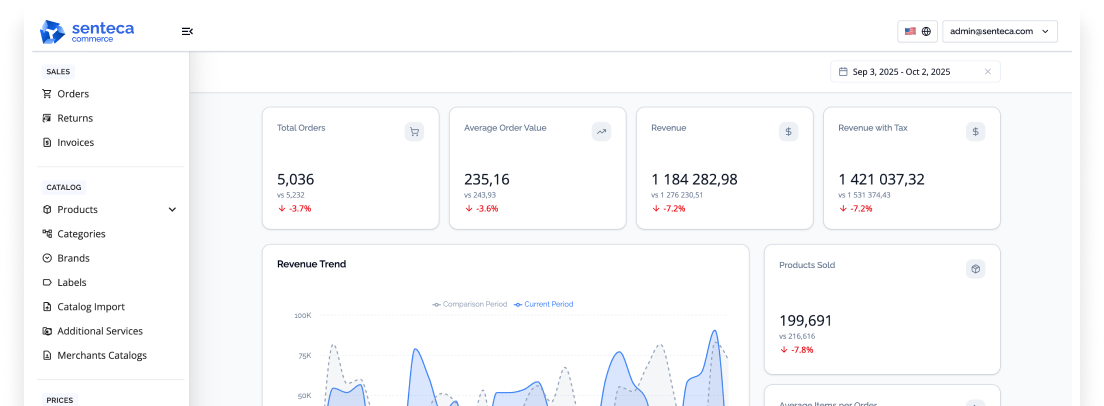Click the Sep 3 - Oct 2 date field
This screenshot has width=1104, height=406.
coord(915,72)
